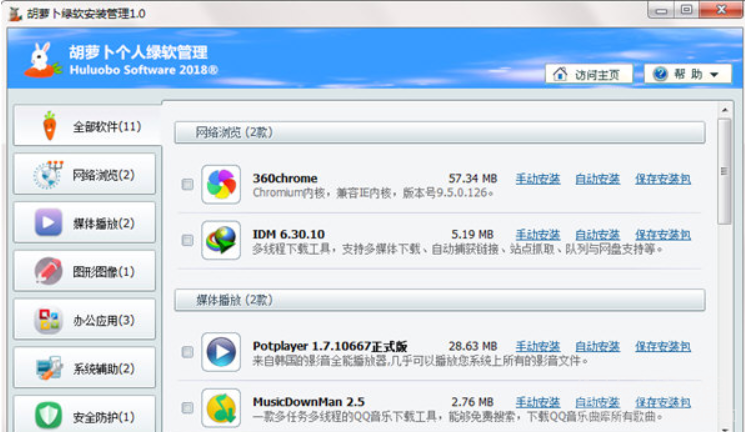Click 保存安装包 link for IDM
Screen dimensions: 745x432
click(x=663, y=235)
